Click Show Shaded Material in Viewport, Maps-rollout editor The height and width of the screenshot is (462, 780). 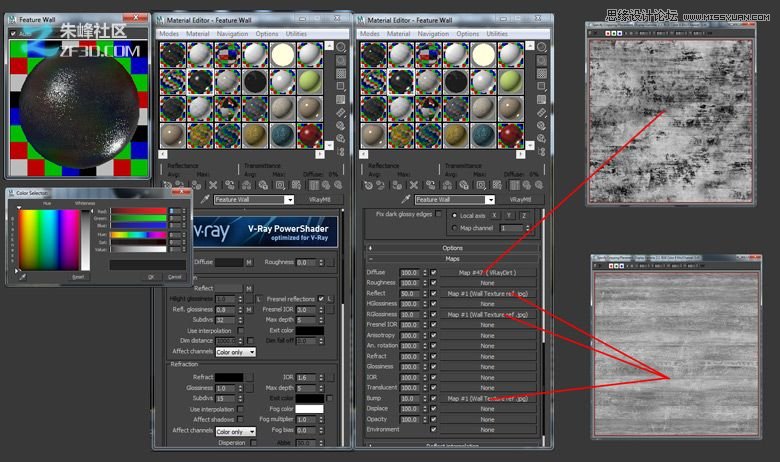click(x=497, y=185)
